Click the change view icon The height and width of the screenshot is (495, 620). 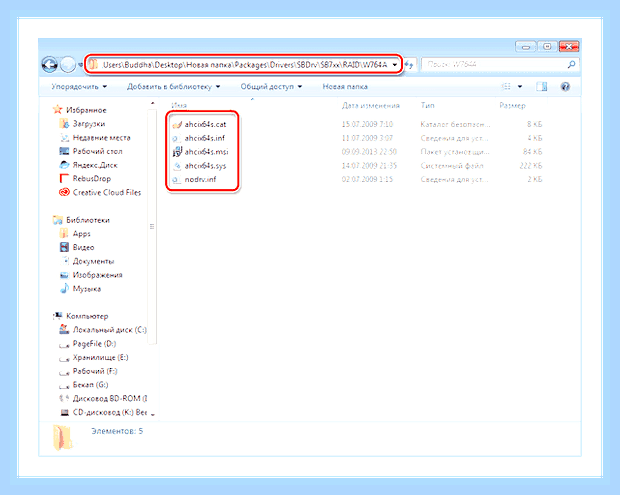tap(506, 87)
